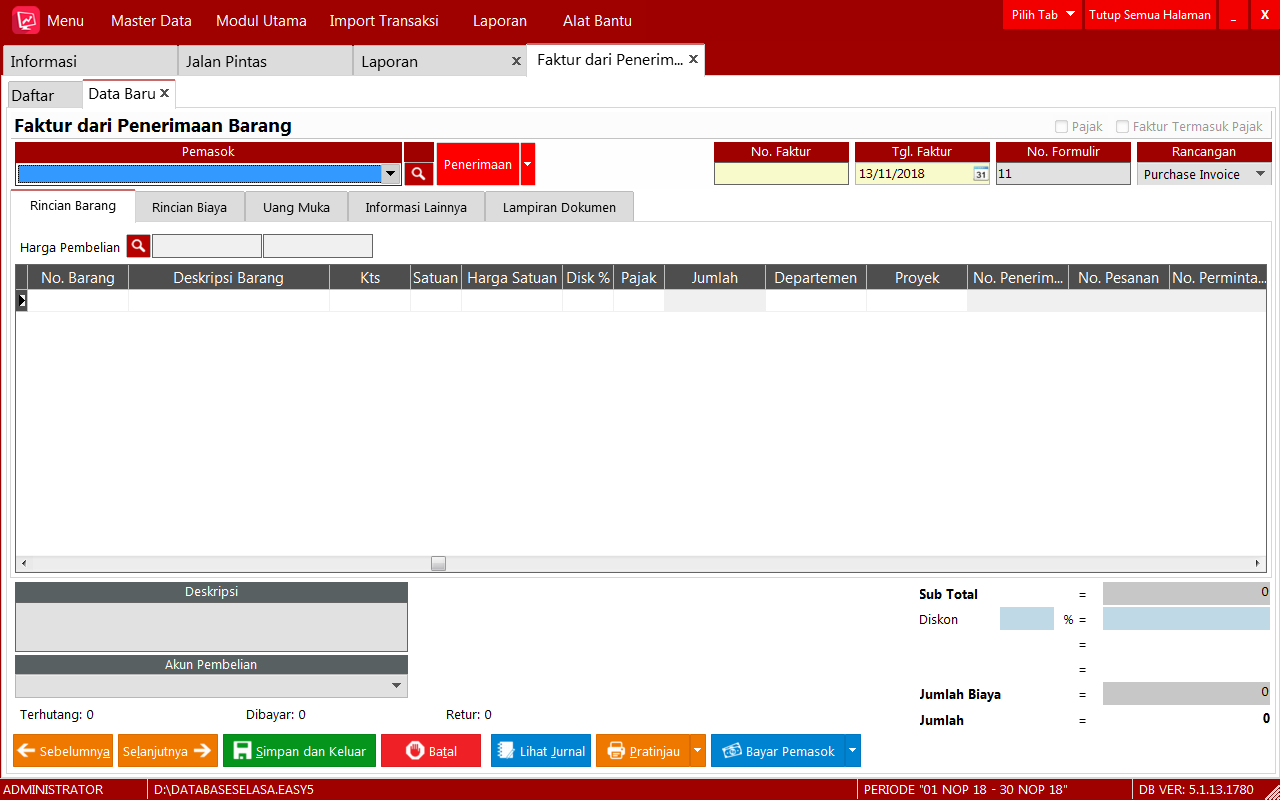
Task: Toggle Faktur Termasuk Pajak checkbox
Action: pos(1123,127)
